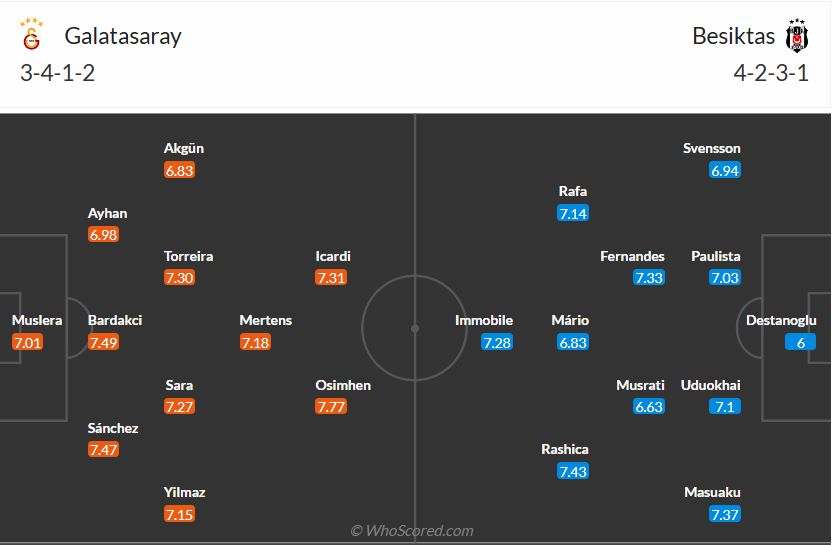Click Fernandes' 7.33 rating badge
Screen dimensions: 832x545
pos(649,278)
